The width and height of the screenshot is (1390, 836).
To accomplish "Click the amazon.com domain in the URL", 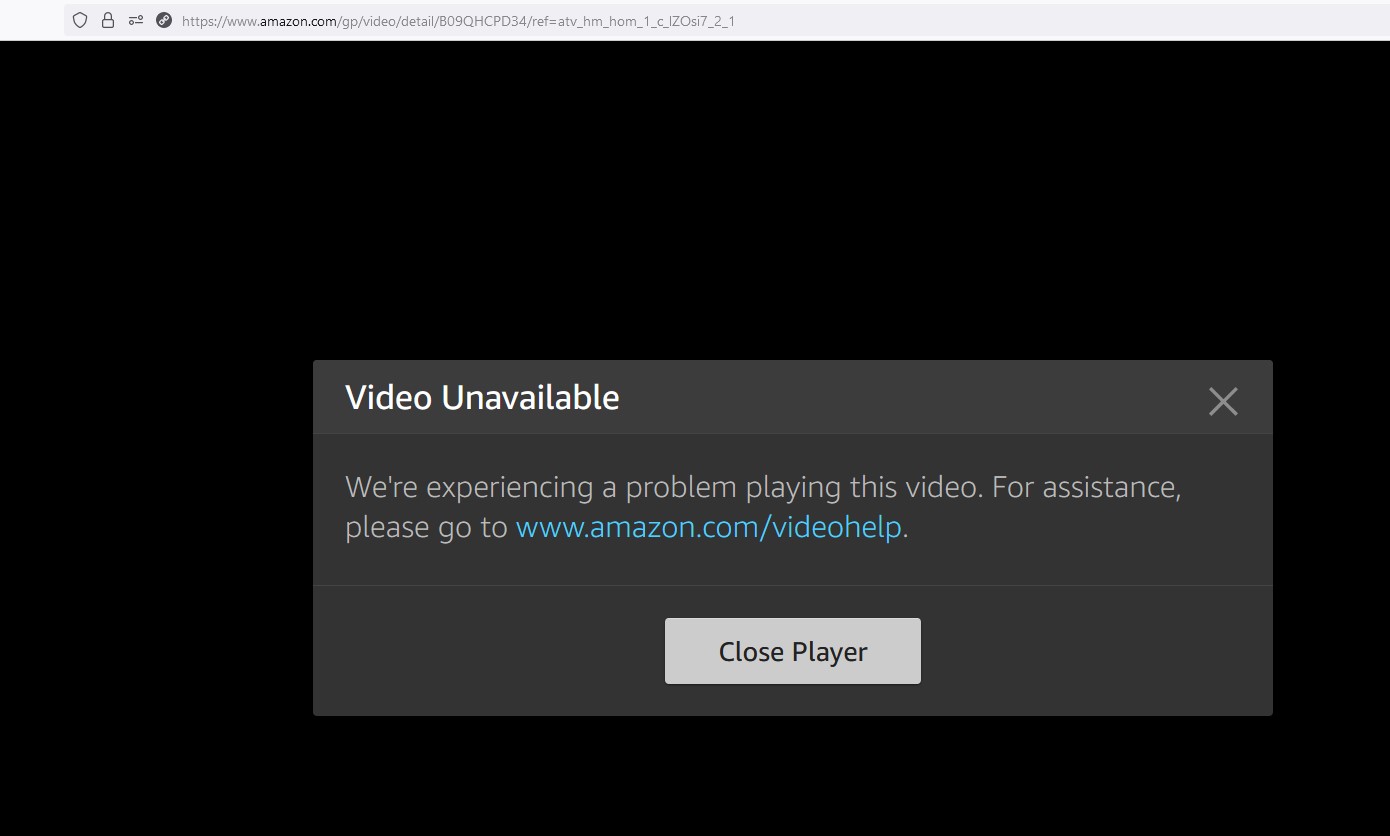I will pos(298,21).
